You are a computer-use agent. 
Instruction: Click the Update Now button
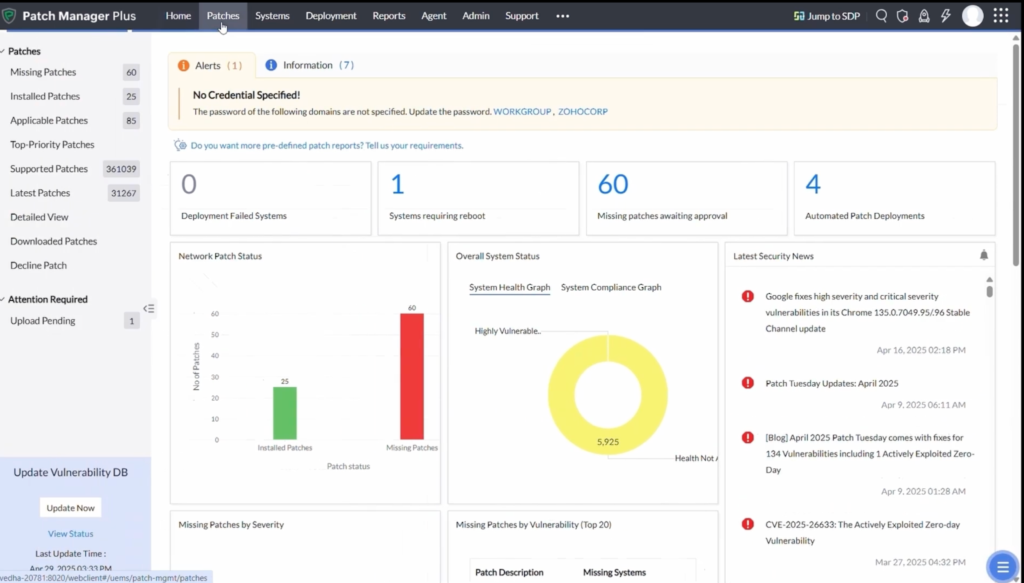(70, 508)
